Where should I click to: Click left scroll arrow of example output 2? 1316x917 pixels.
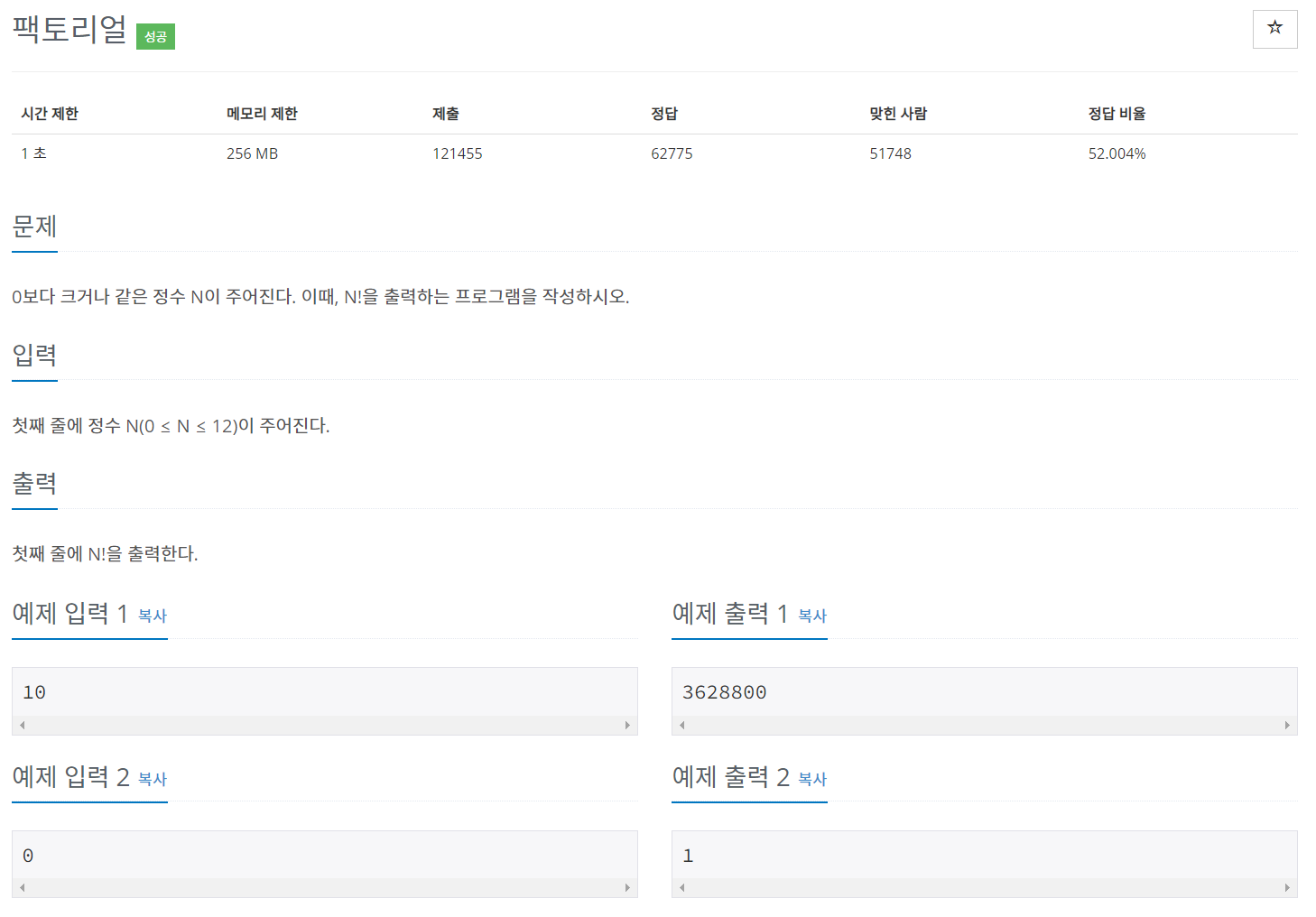(x=682, y=887)
